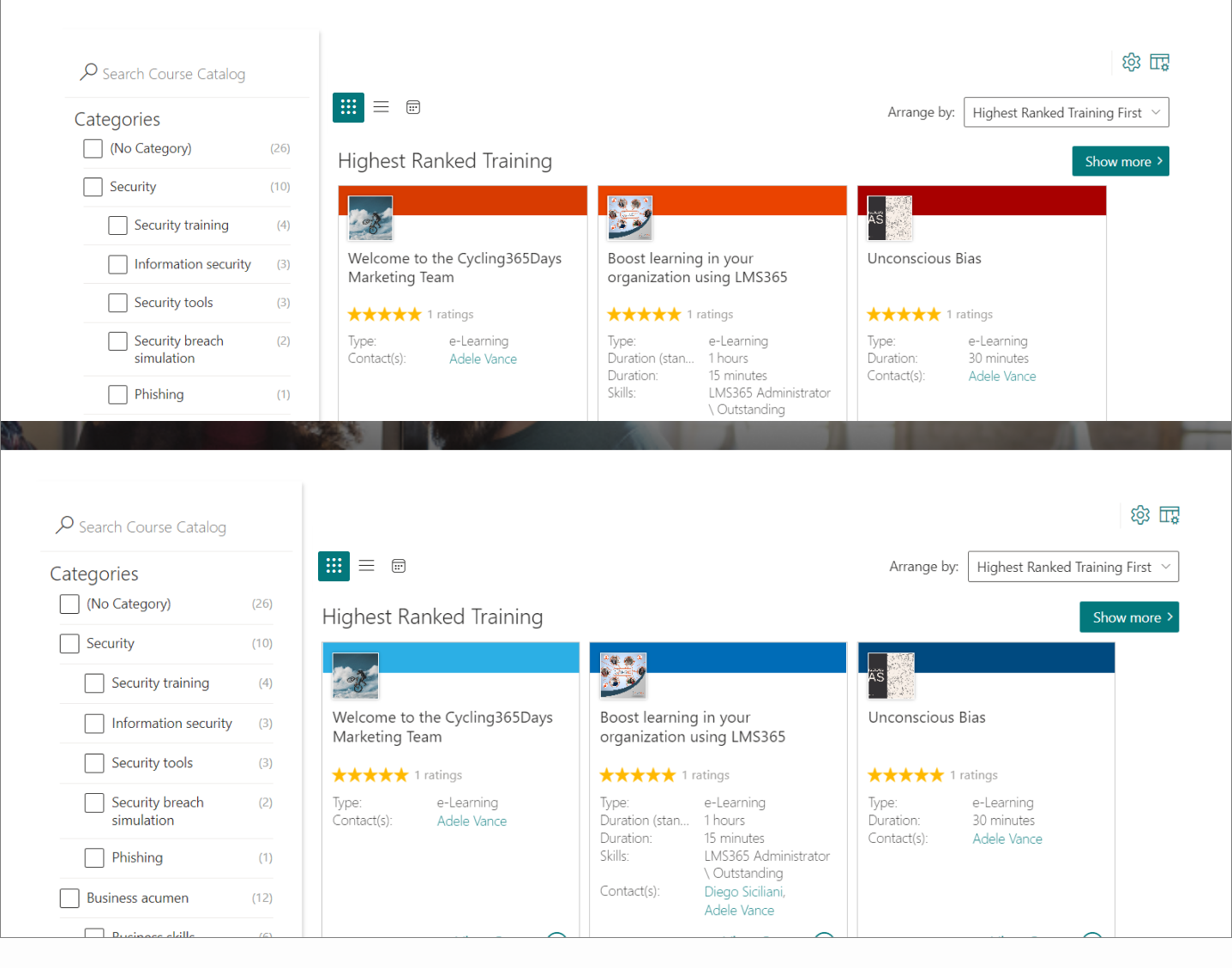
Task: Click Show more in the orange-themed catalog
Action: tap(1120, 161)
